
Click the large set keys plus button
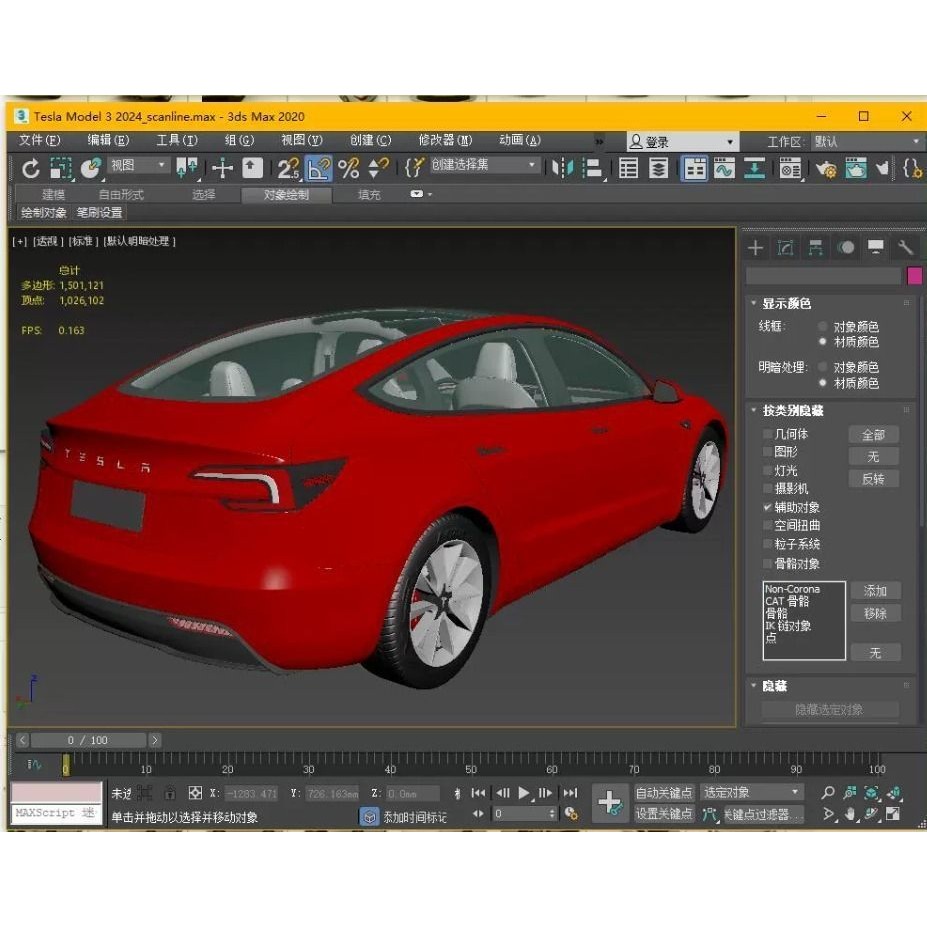click(x=610, y=803)
